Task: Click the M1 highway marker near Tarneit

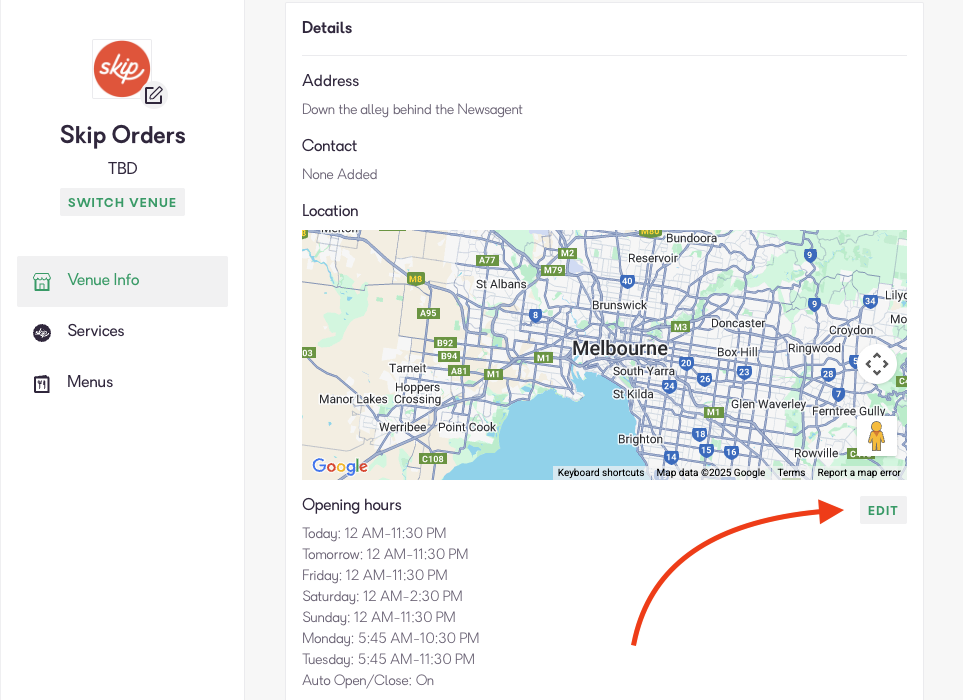Action: pyautogui.click(x=493, y=374)
